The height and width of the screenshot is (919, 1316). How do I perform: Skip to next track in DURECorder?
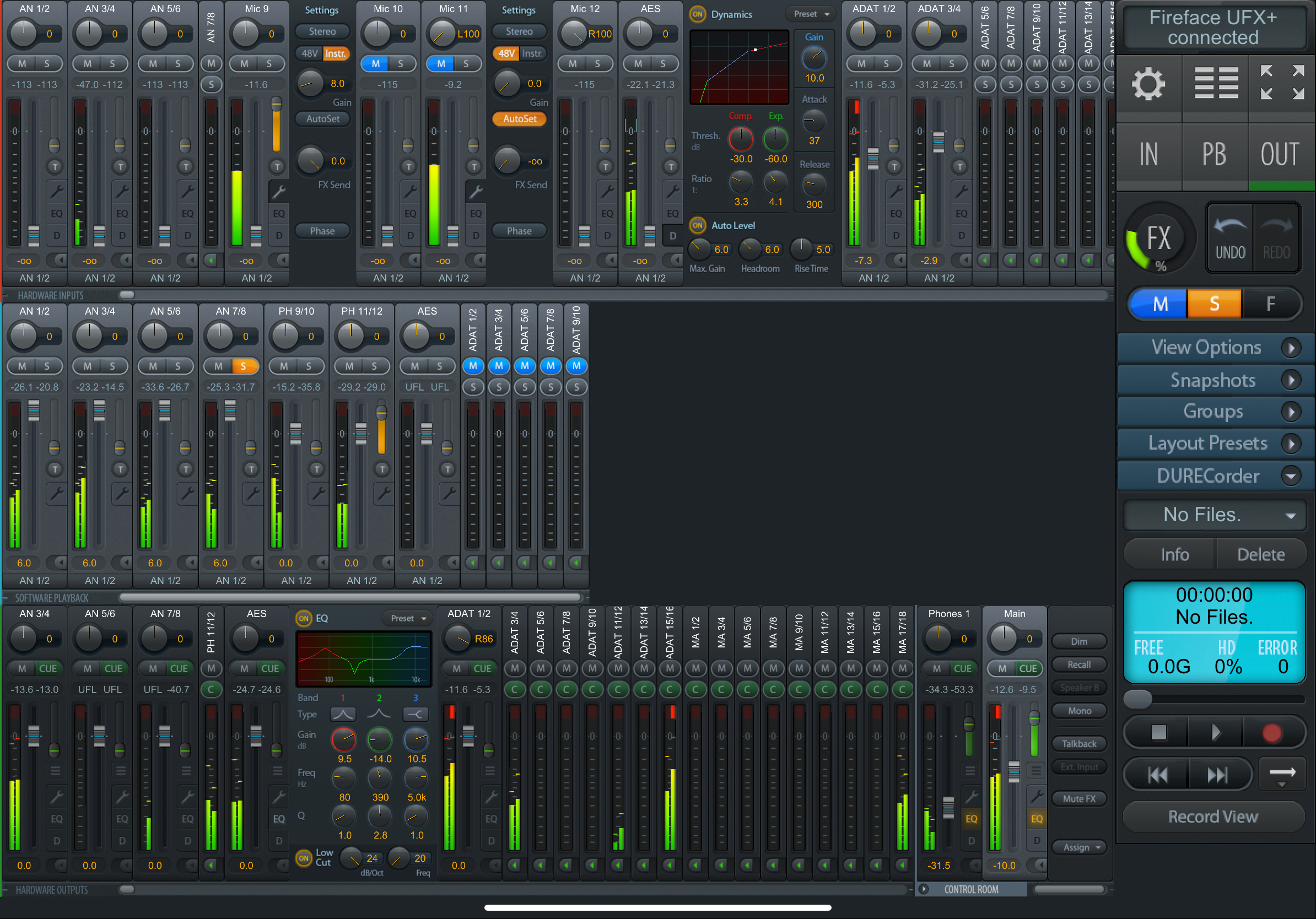pos(1217,775)
